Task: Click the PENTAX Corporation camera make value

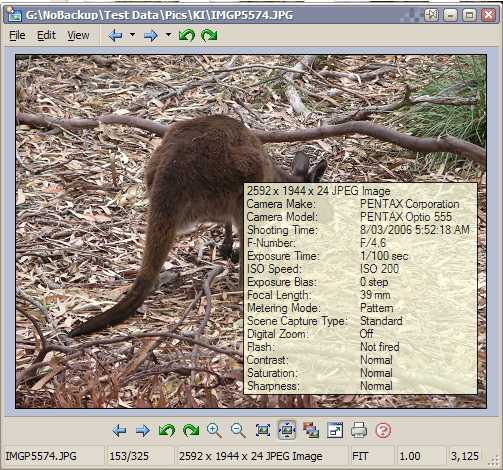Action: point(410,204)
